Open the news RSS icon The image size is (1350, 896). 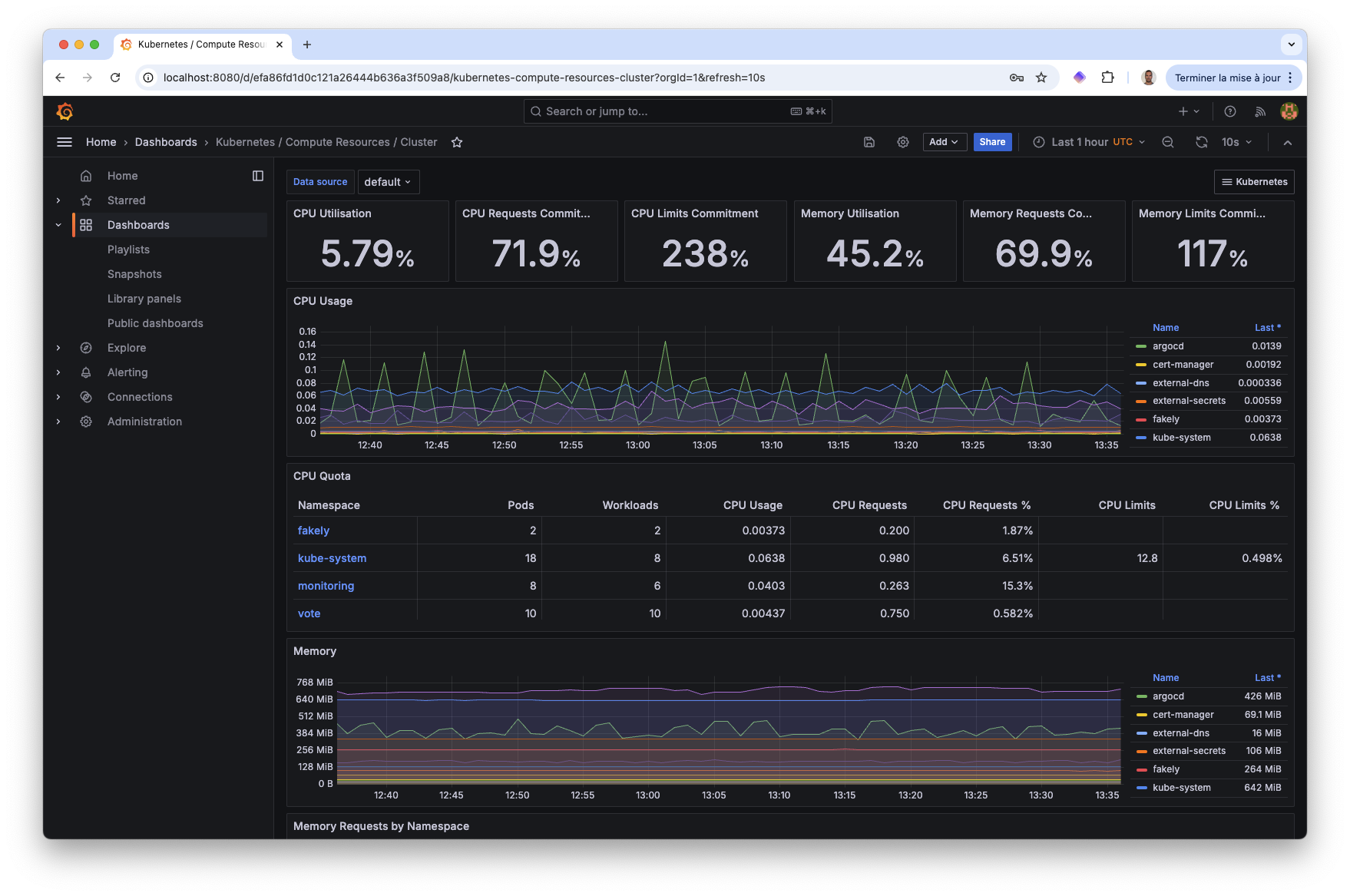click(x=1260, y=111)
